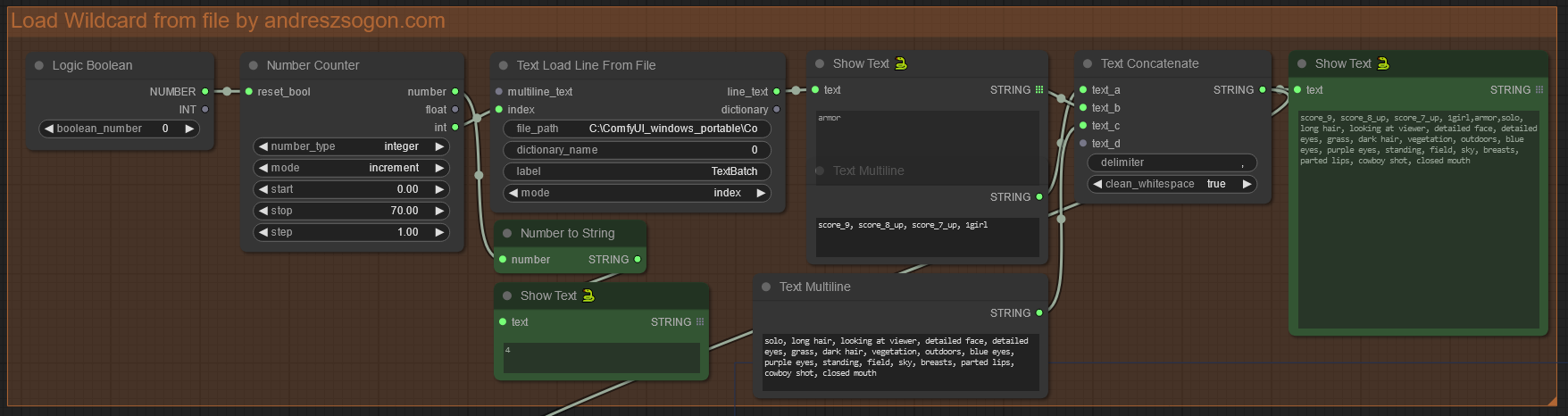Change the Number Counter mode increment selector

click(351, 168)
